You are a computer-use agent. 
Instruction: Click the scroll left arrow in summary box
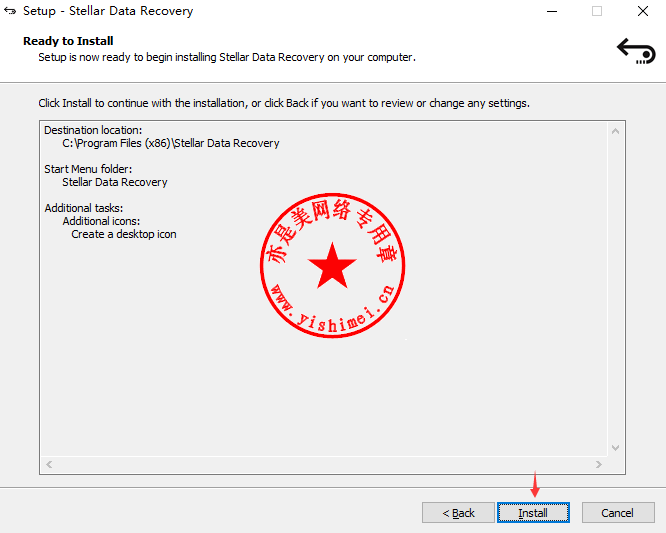click(49, 464)
